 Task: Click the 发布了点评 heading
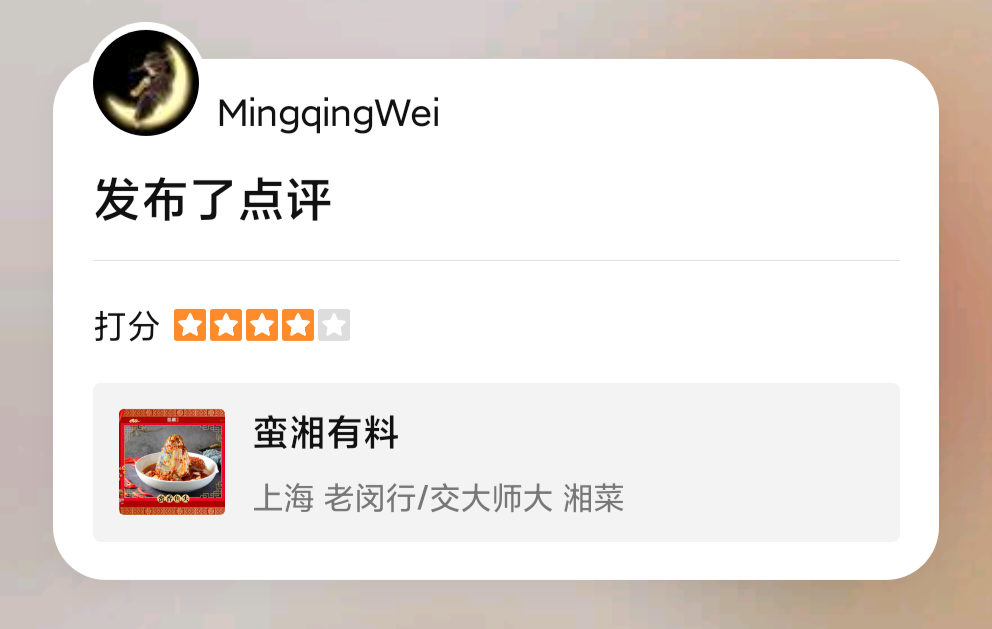[x=213, y=199]
